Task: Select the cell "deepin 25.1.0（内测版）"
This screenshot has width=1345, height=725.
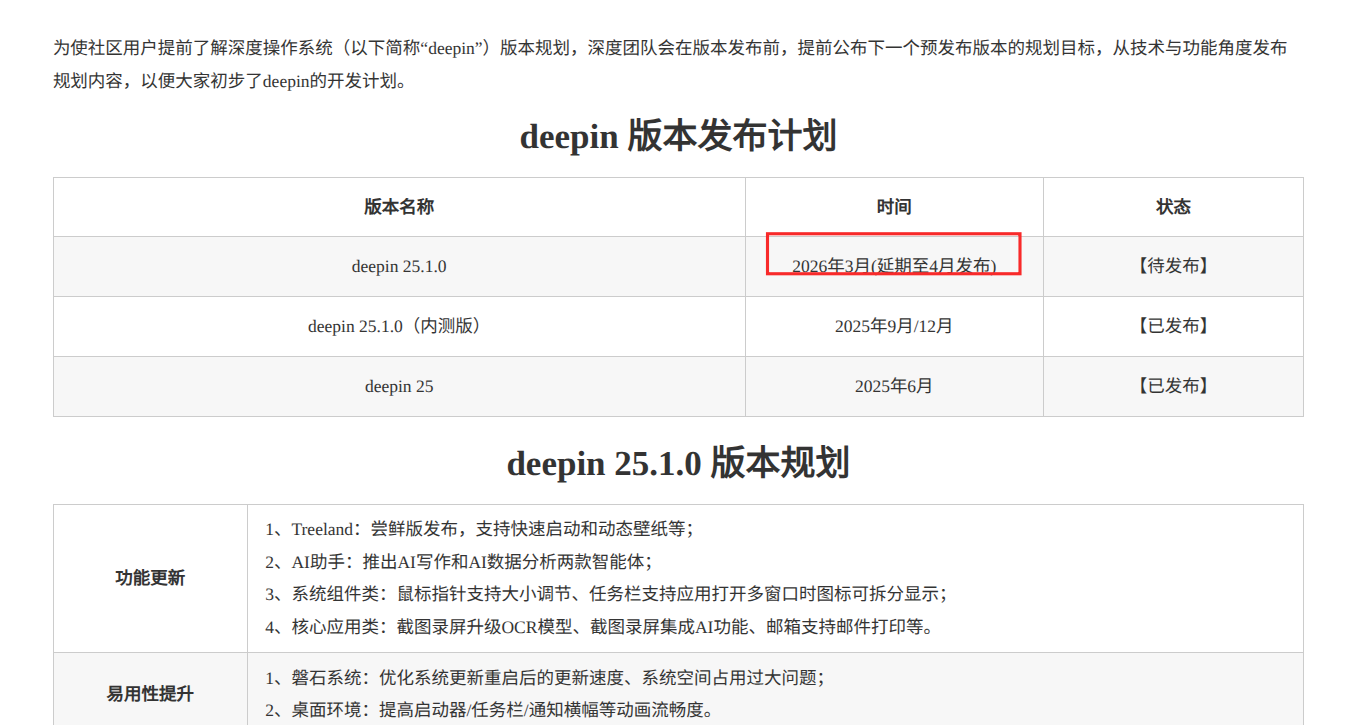Action: [399, 326]
